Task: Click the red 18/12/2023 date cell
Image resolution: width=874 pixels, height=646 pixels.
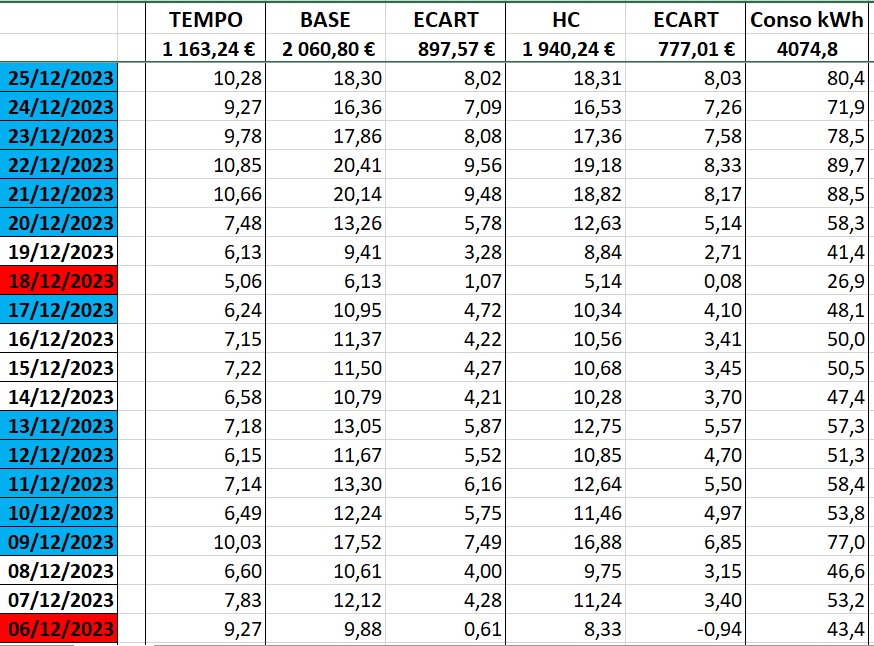Action: coord(60,281)
